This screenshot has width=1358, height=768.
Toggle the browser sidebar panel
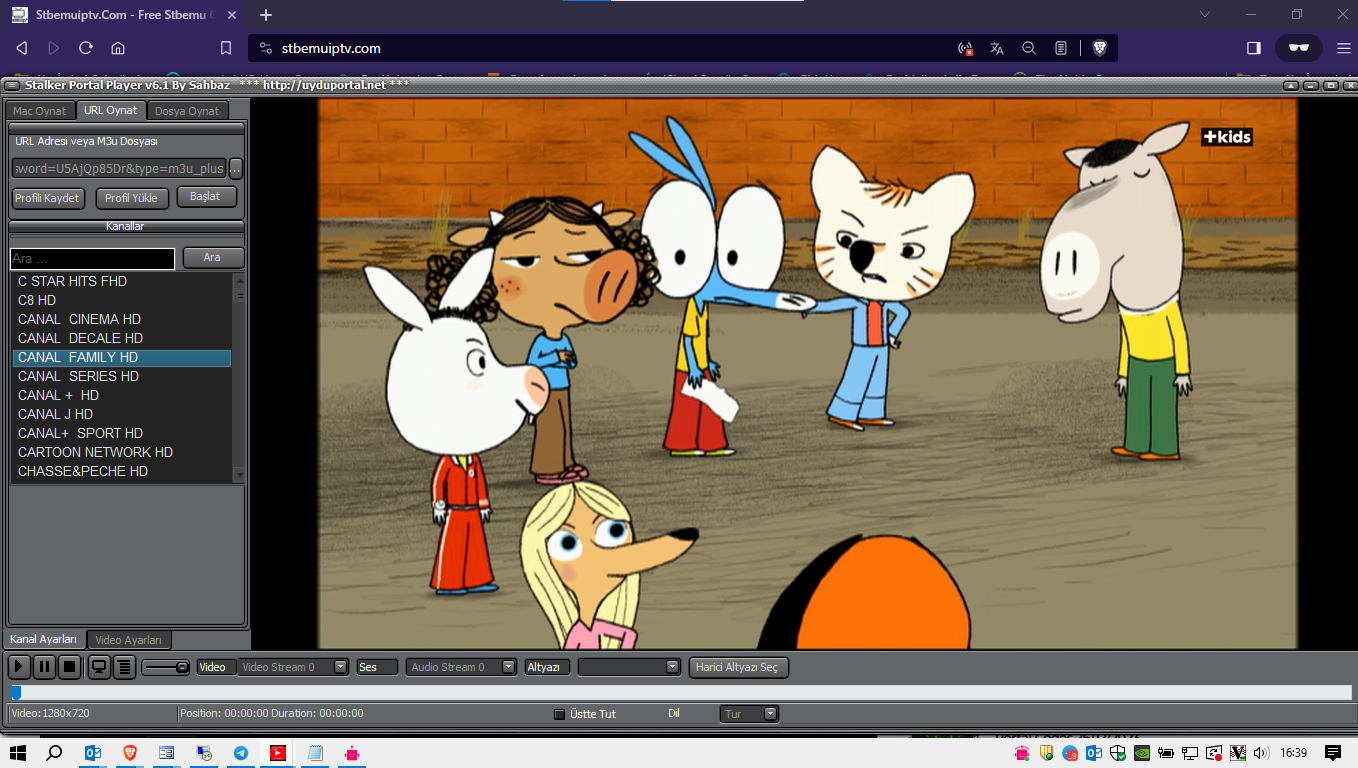tap(1254, 48)
